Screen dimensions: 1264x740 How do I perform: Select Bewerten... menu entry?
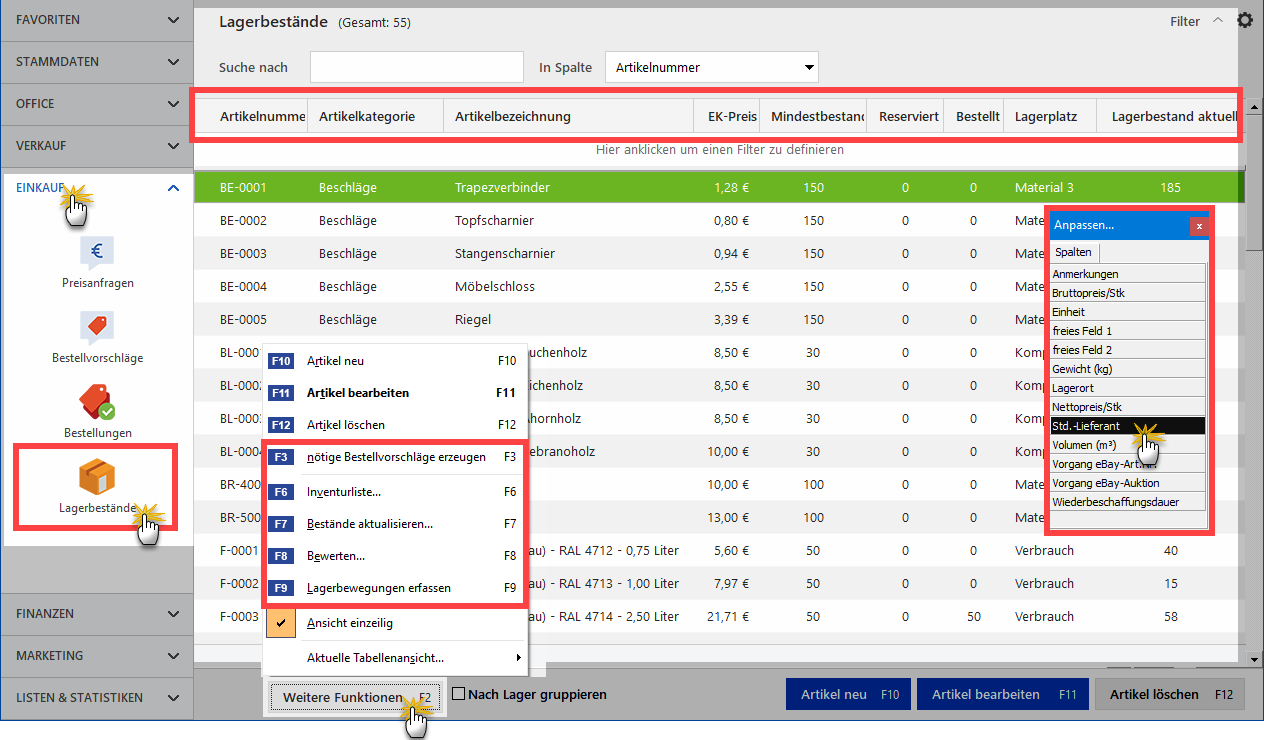click(395, 556)
